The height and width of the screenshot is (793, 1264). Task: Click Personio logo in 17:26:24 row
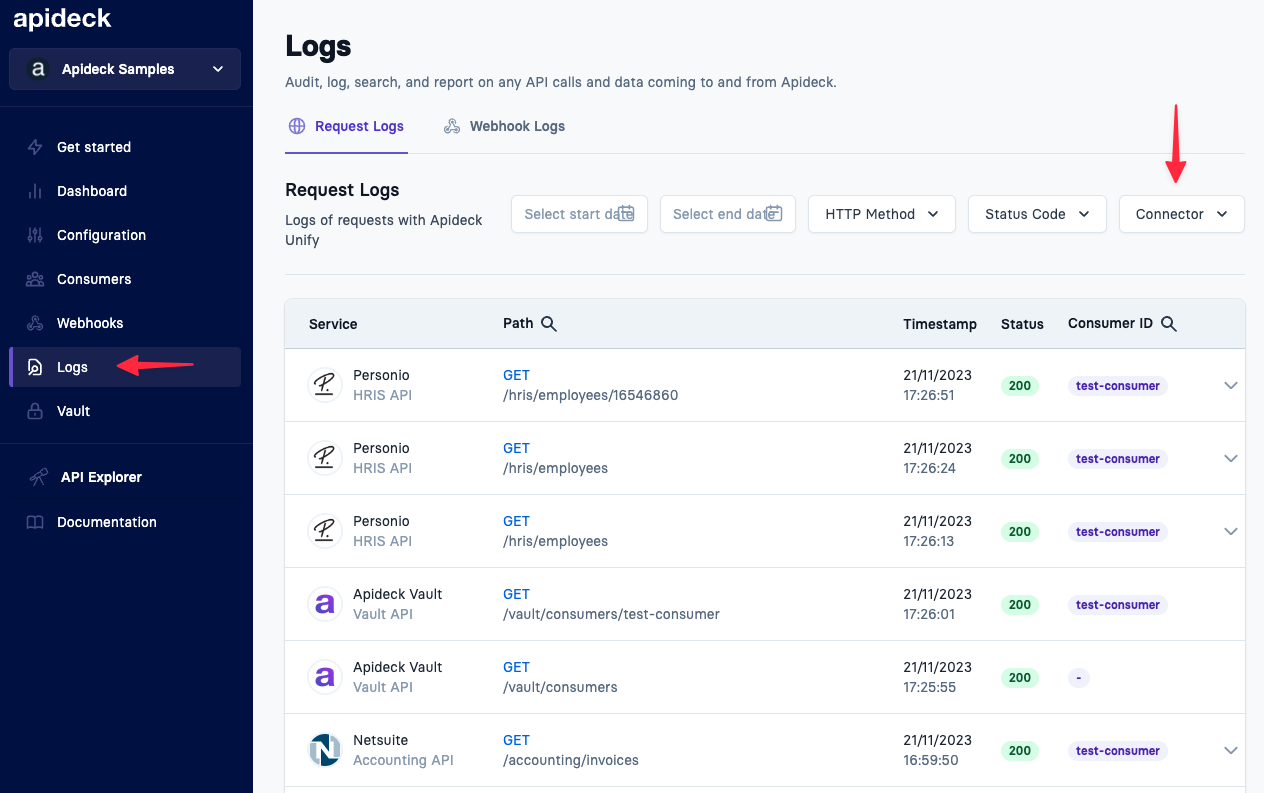click(x=324, y=458)
